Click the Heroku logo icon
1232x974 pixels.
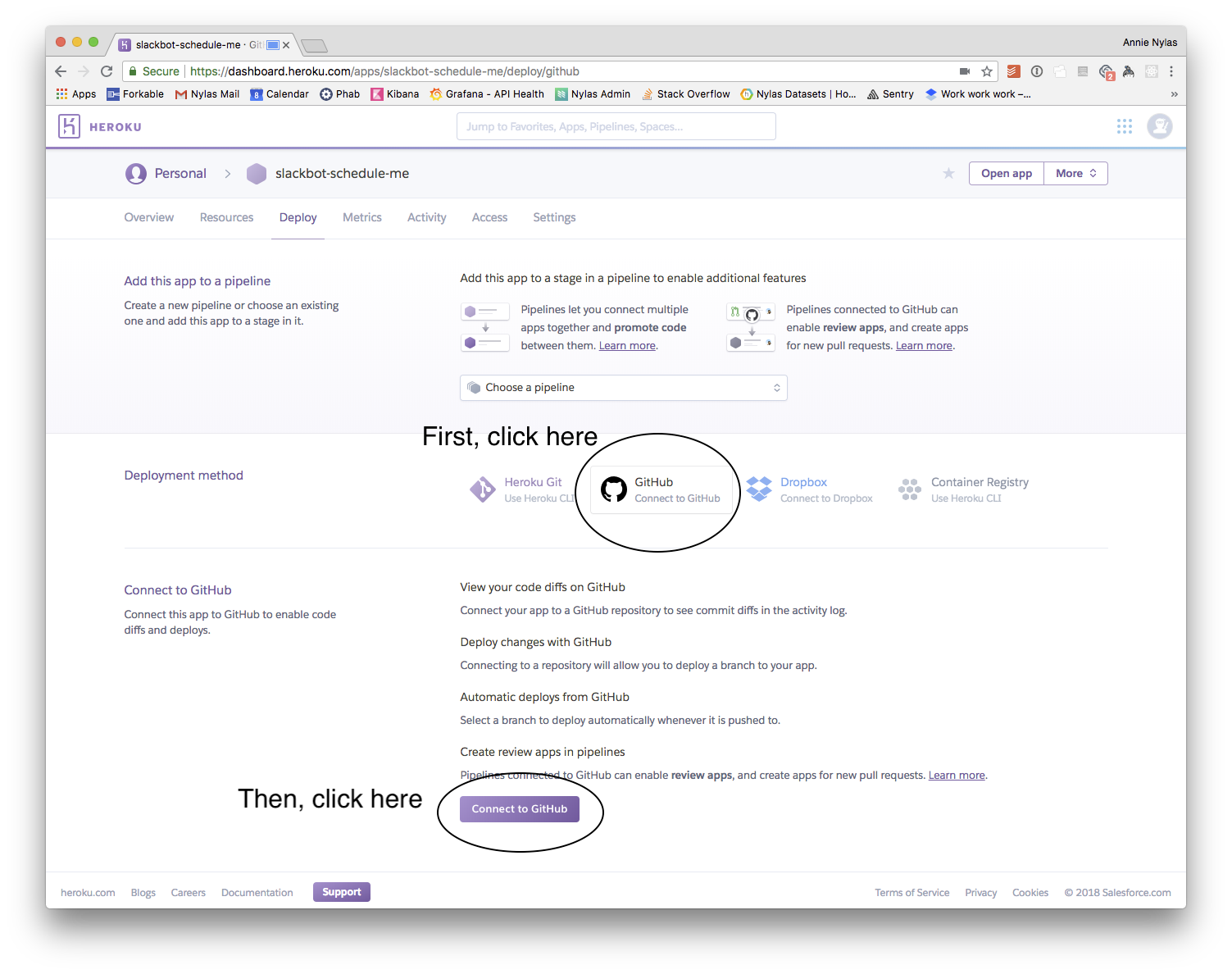pos(69,126)
